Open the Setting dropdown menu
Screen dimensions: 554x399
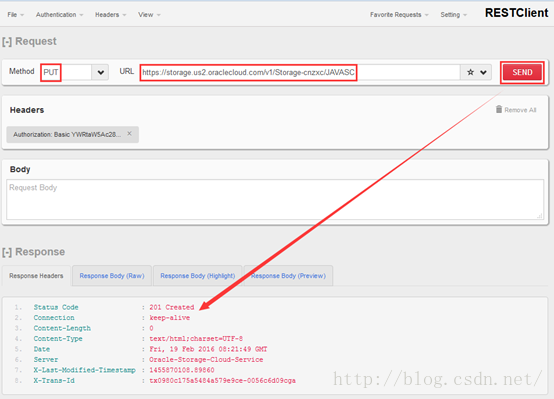tap(453, 15)
